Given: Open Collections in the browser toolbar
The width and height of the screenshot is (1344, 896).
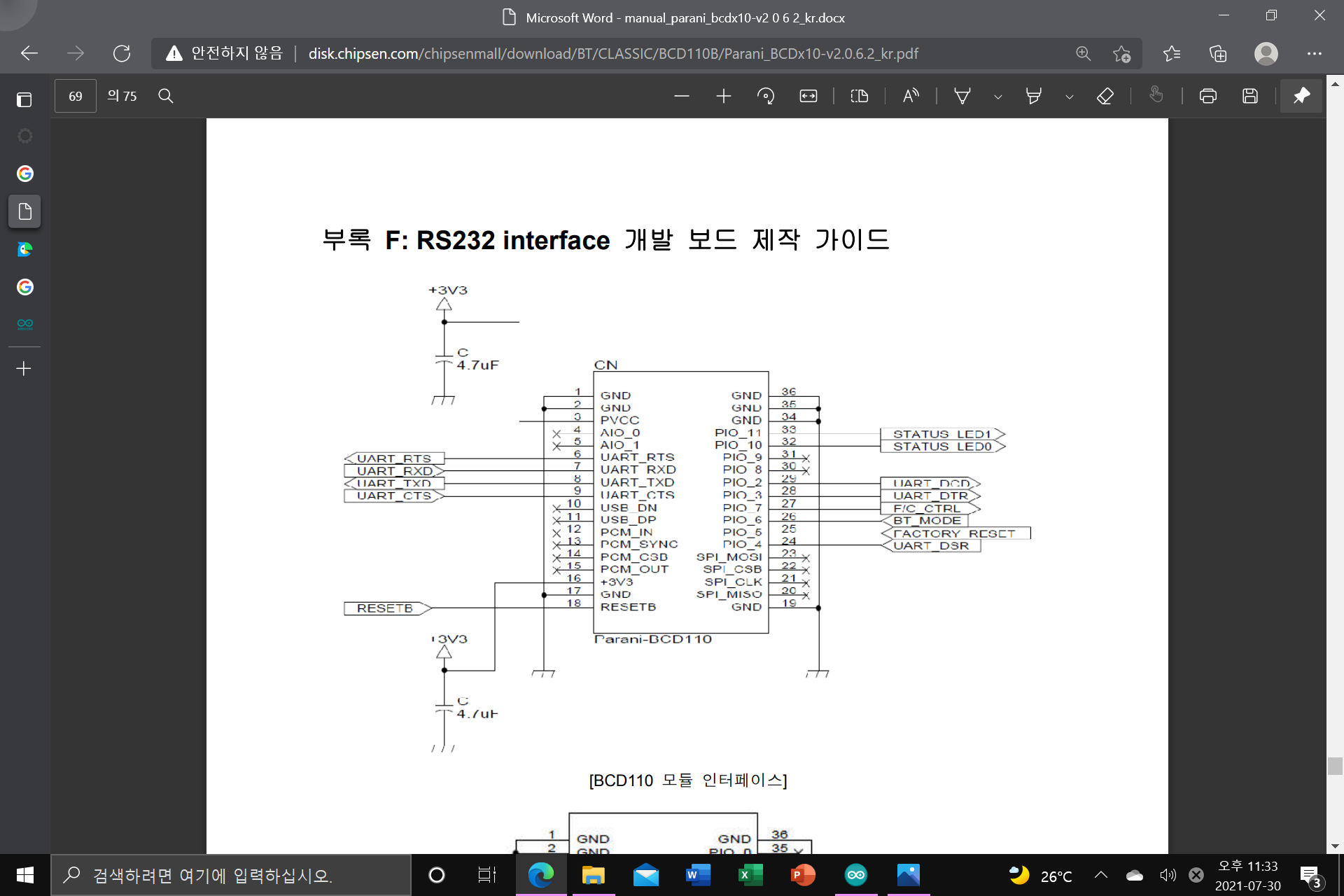Looking at the screenshot, I should point(1219,53).
